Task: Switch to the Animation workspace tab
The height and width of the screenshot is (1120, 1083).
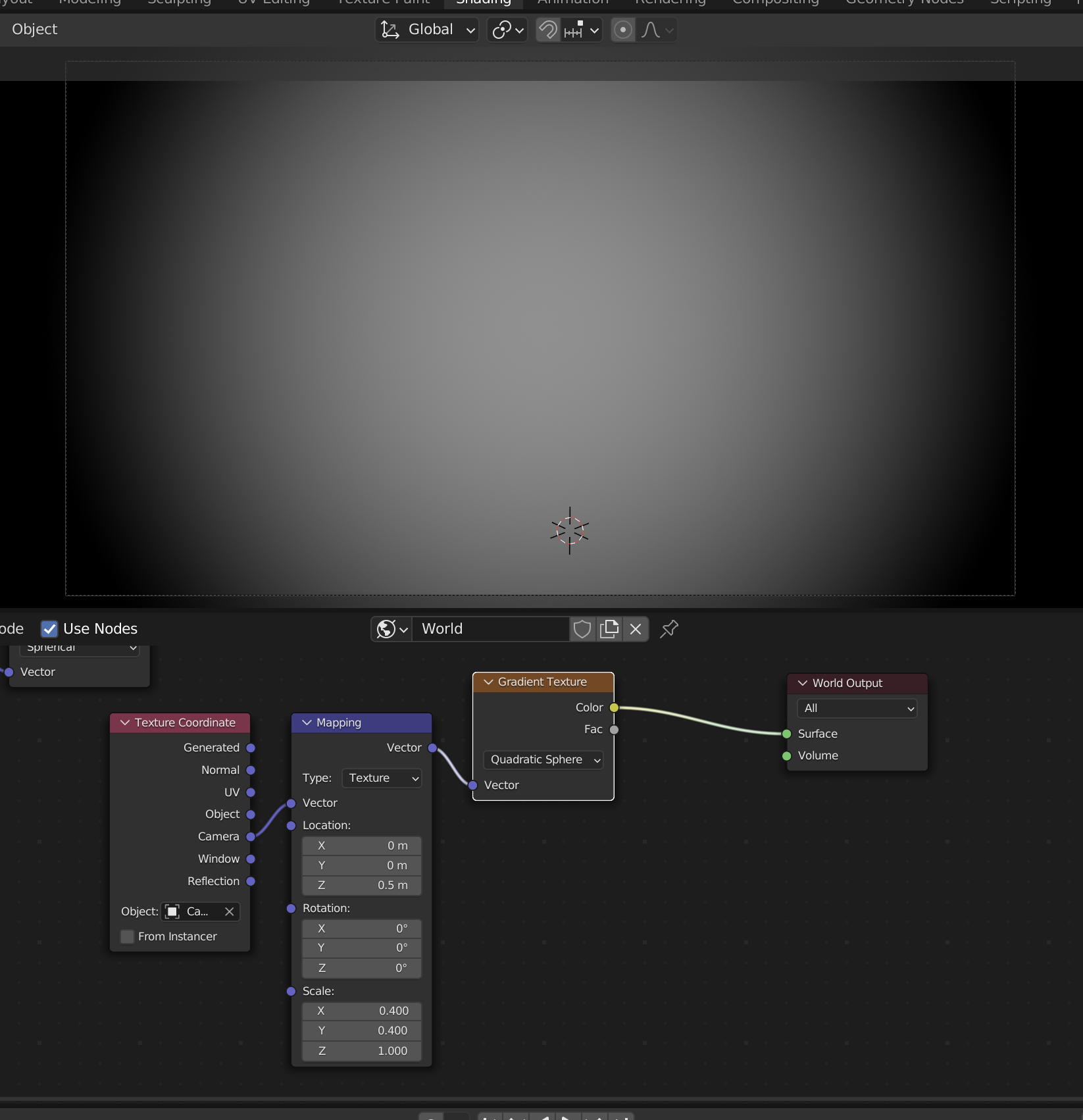Action: [573, 3]
